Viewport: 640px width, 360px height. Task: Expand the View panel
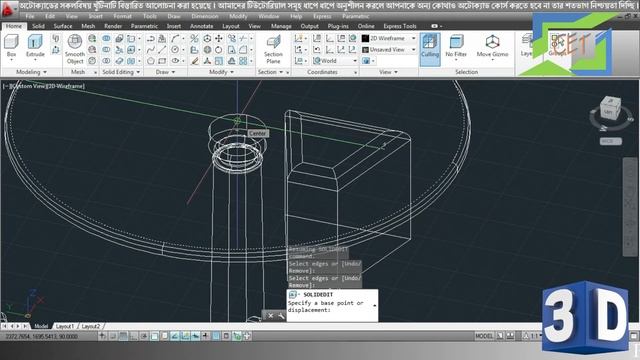pos(388,72)
